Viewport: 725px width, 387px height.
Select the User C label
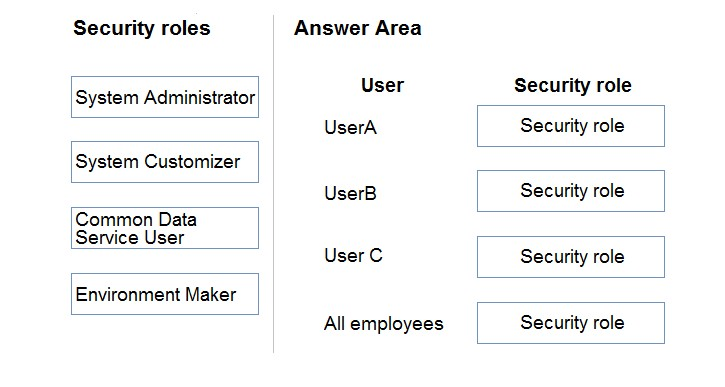354,255
